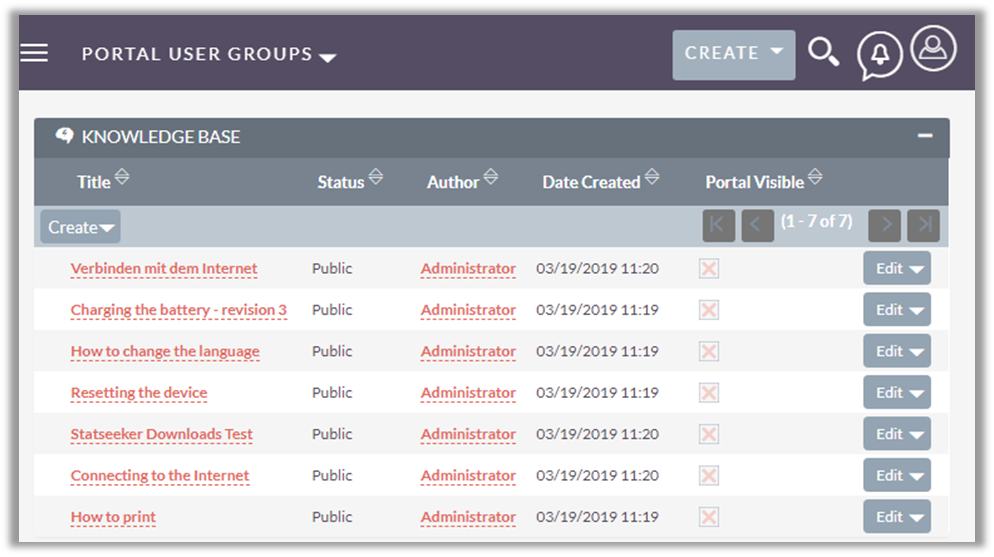Go to the first page arrow
Screen dimensions: 994x557
coord(718,226)
